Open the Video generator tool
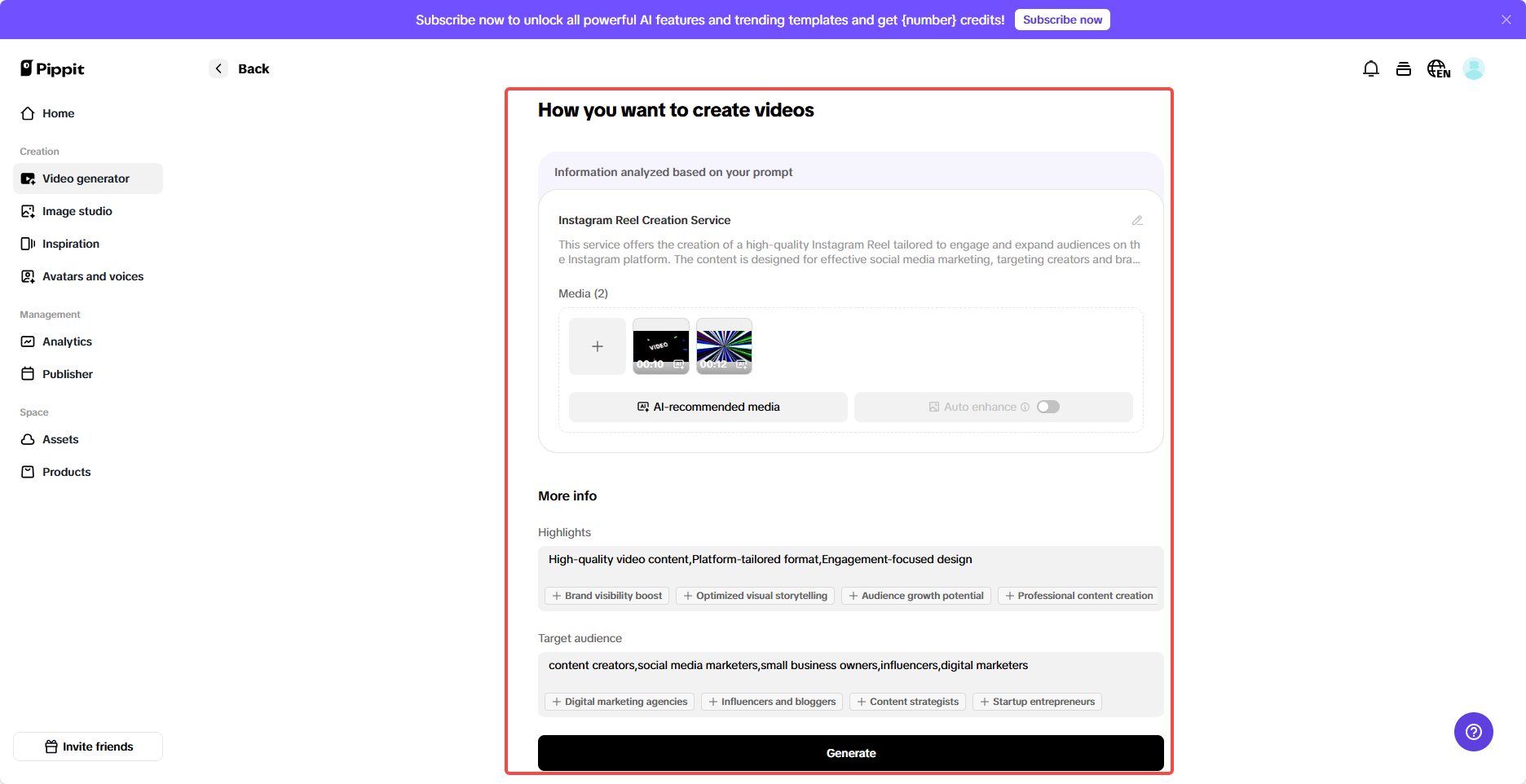Screen dimensions: 1526x784 tap(86, 178)
